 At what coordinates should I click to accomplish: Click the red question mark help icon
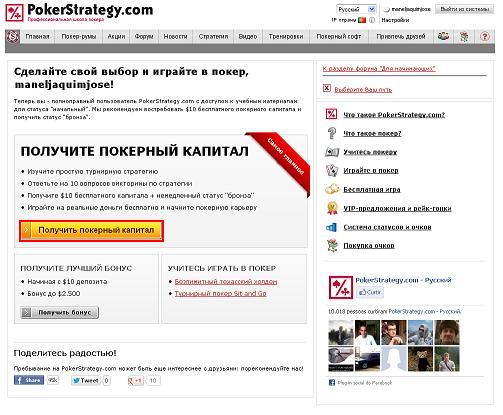(485, 36)
